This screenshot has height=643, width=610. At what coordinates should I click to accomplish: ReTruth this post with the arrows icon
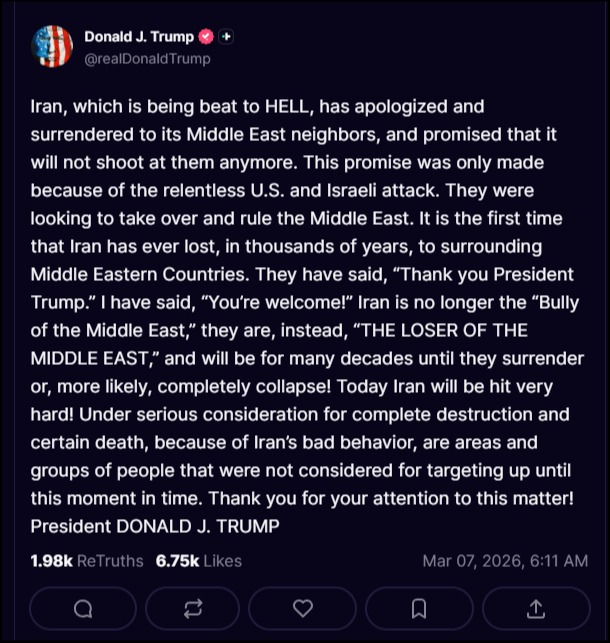[193, 608]
